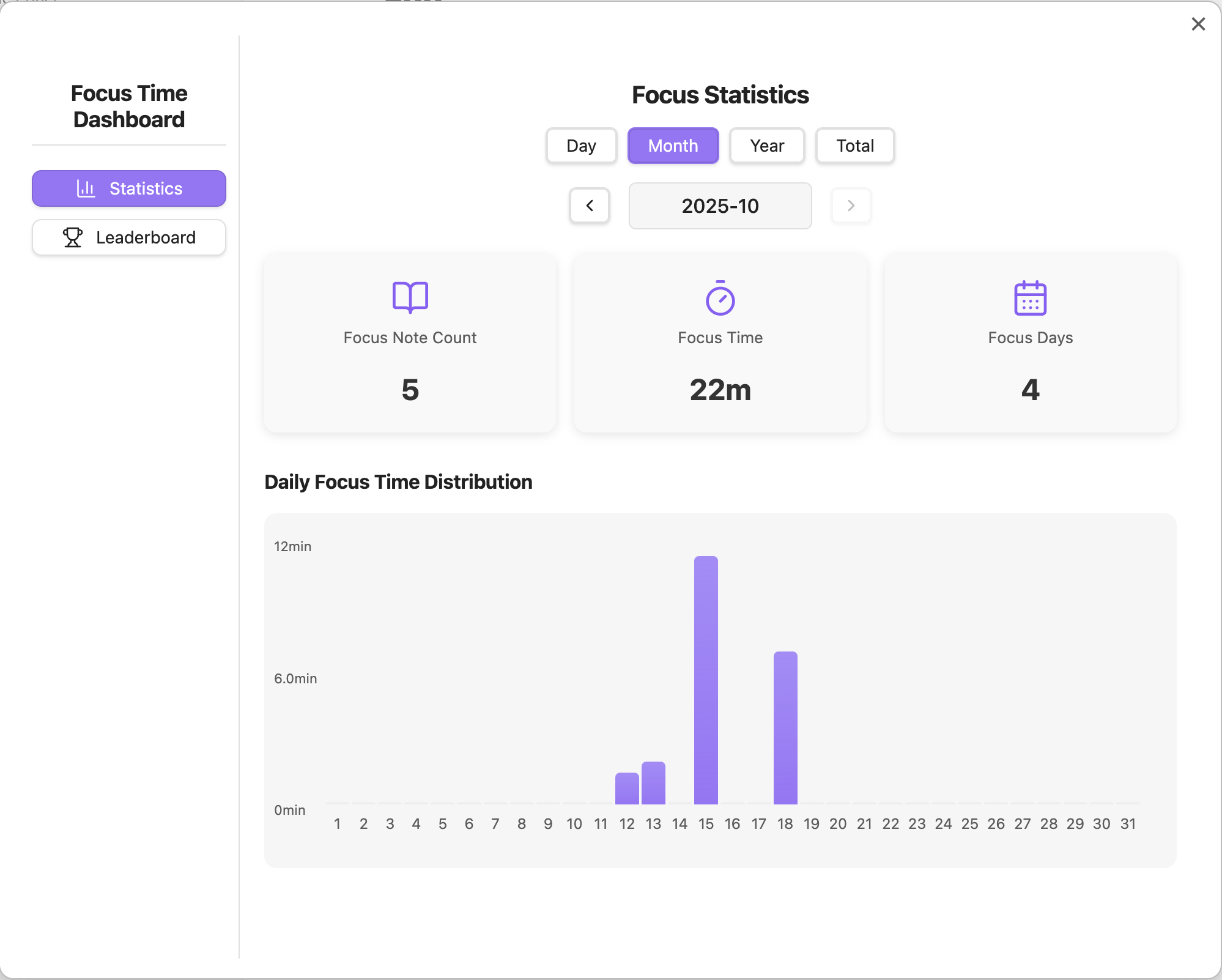Click the bar chart Statistics icon

[86, 188]
